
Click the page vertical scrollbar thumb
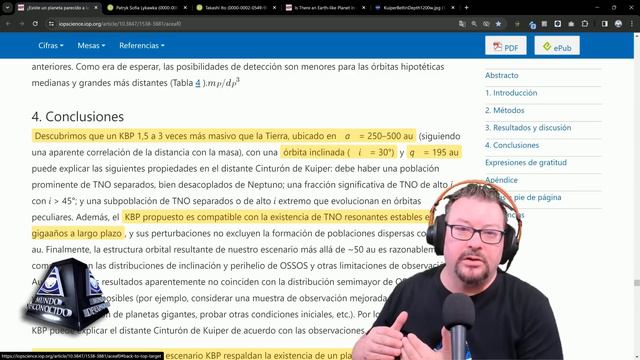pyautogui.click(x=636, y=282)
